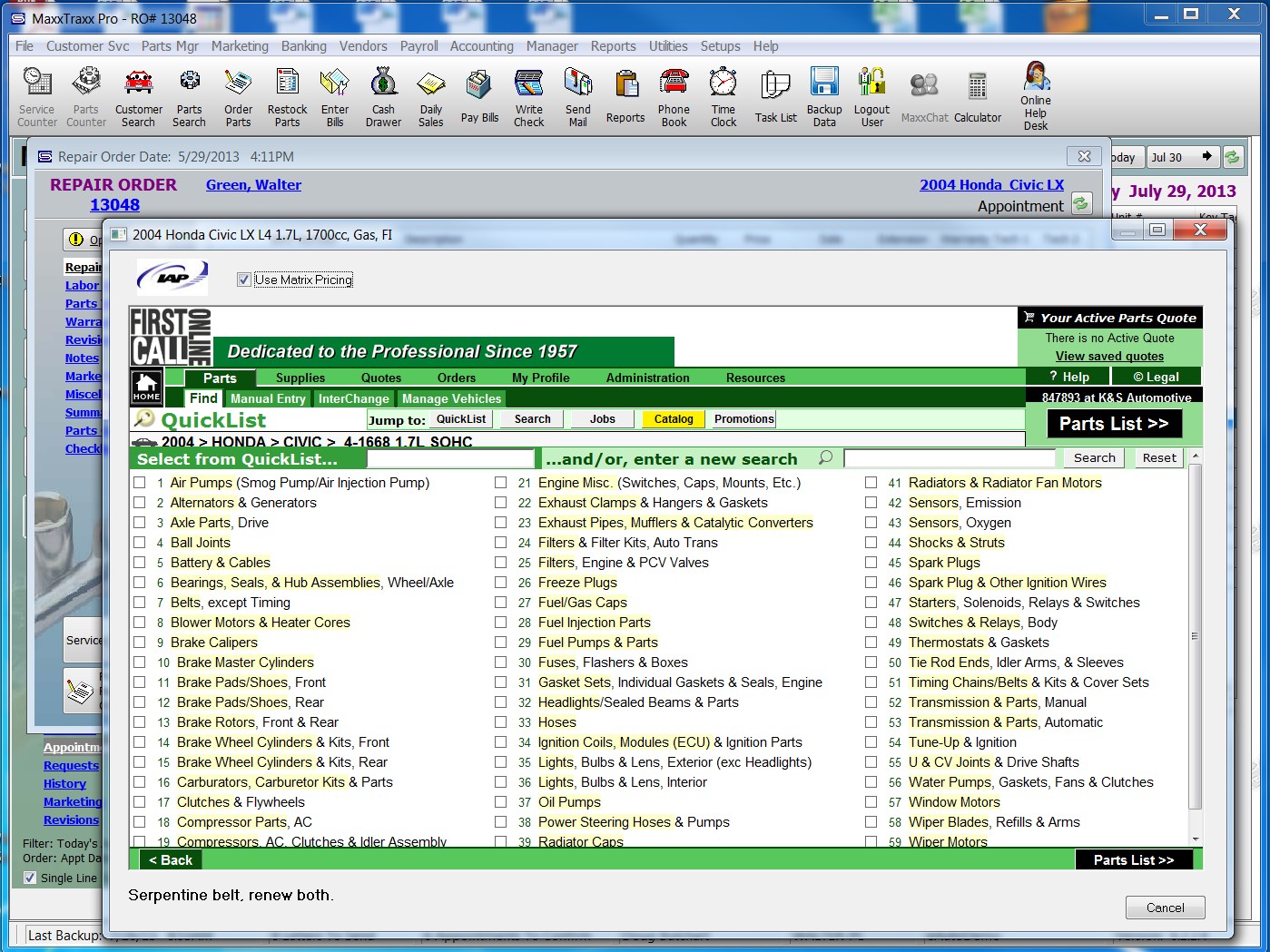Click the Search button next to Reset
Viewport: 1270px width, 952px height.
pos(1095,458)
